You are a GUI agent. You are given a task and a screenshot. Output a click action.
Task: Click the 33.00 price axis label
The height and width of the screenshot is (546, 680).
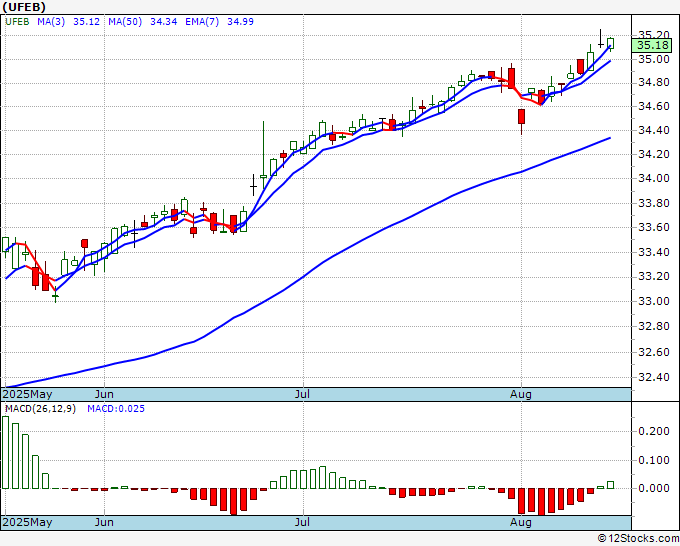point(654,301)
